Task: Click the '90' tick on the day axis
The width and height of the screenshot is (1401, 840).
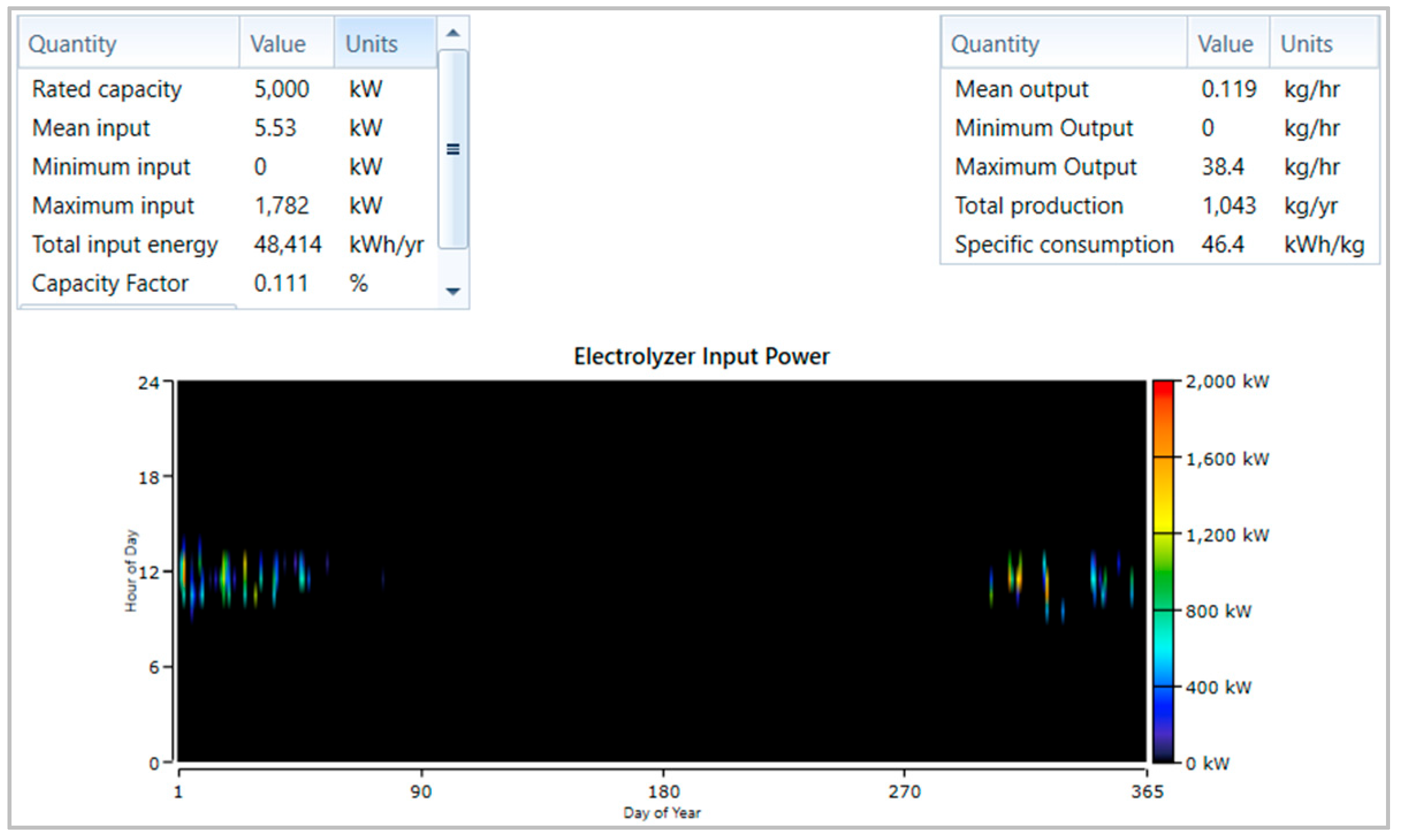Action: pos(421,792)
